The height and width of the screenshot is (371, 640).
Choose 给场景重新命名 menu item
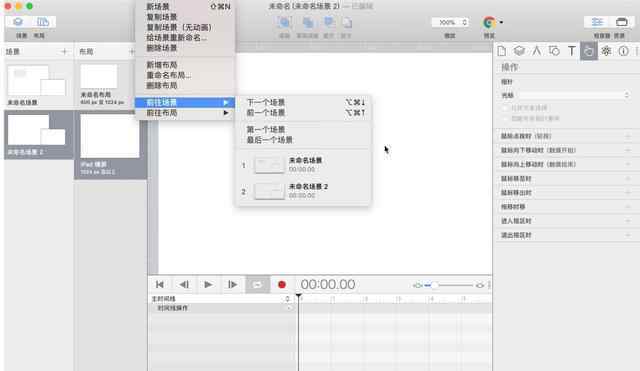[185, 38]
